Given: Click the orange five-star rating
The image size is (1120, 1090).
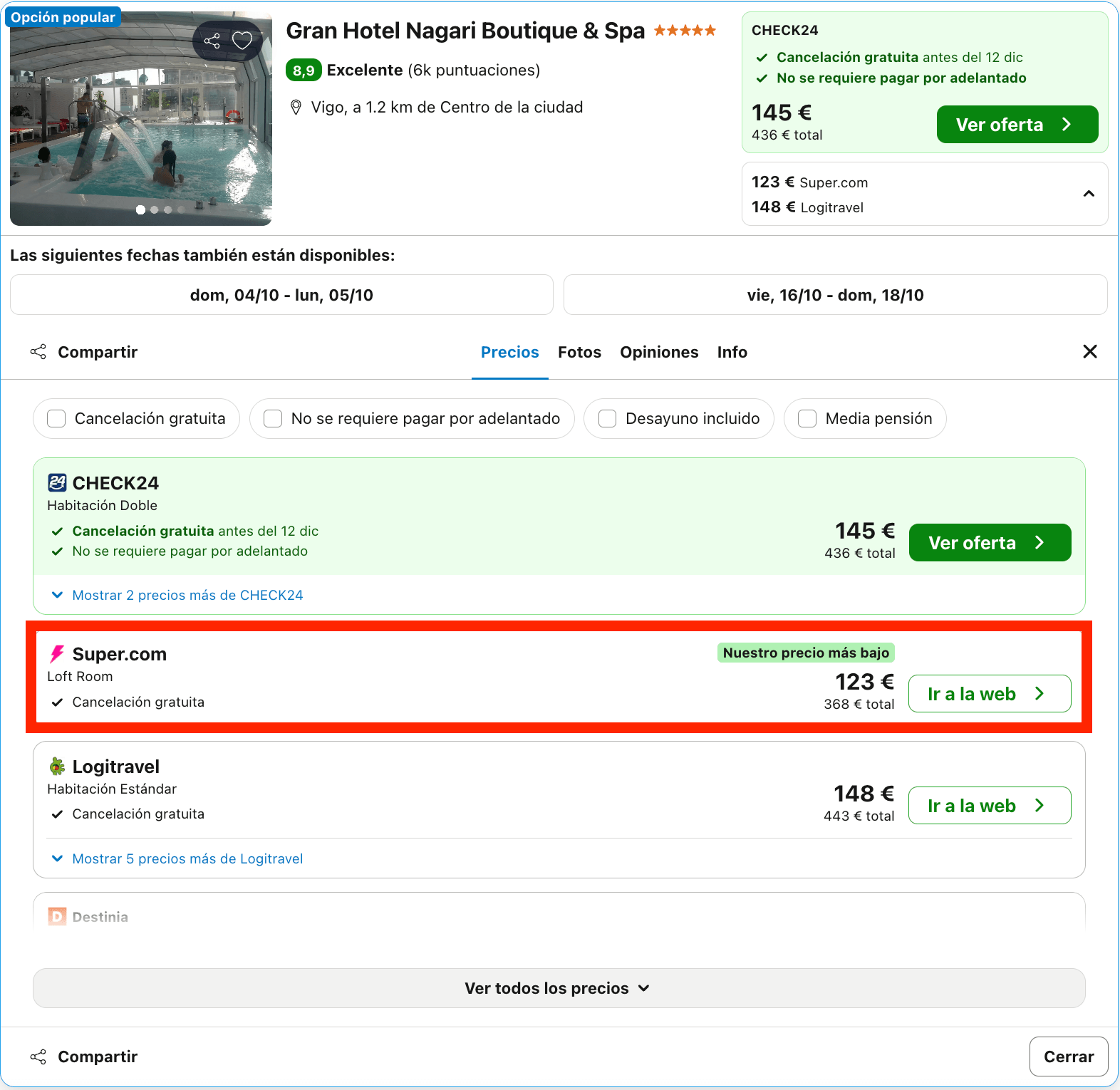Looking at the screenshot, I should click(685, 31).
